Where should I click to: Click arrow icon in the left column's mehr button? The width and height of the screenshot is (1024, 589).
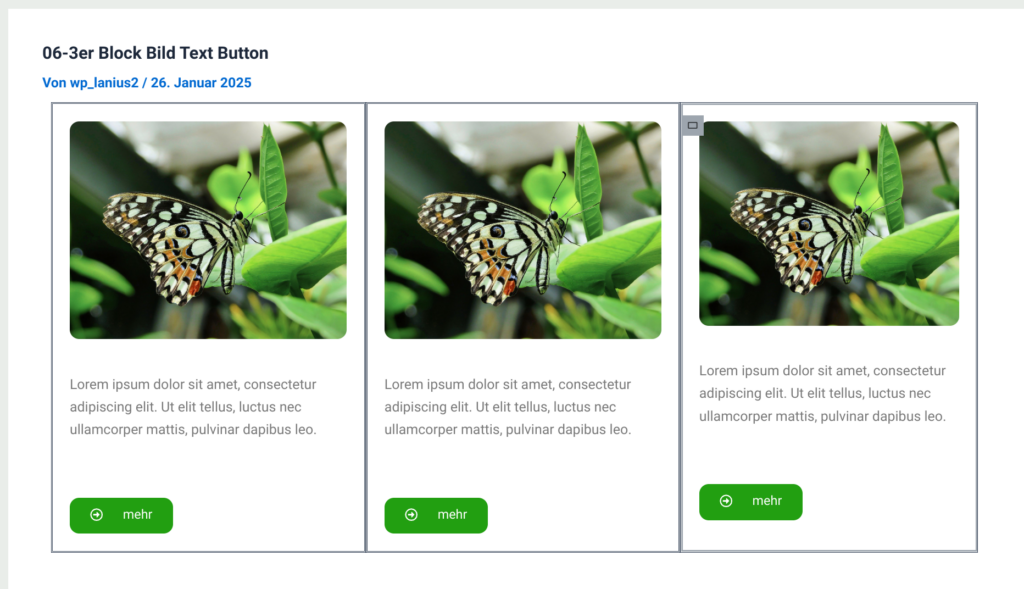(x=97, y=515)
